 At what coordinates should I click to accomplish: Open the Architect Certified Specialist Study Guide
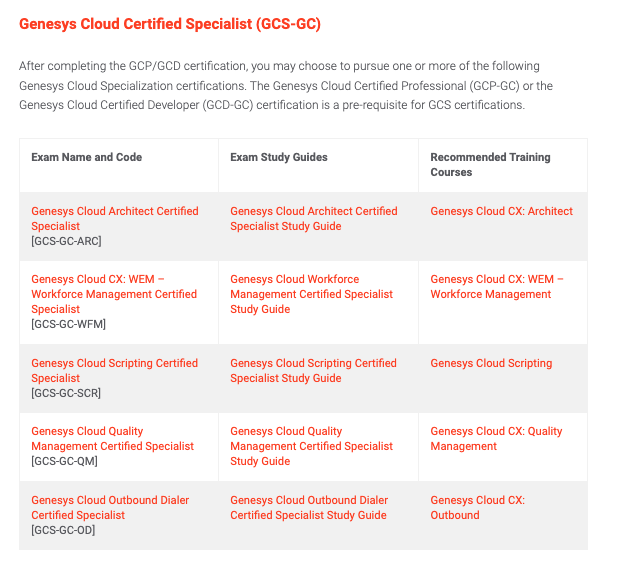coord(313,218)
